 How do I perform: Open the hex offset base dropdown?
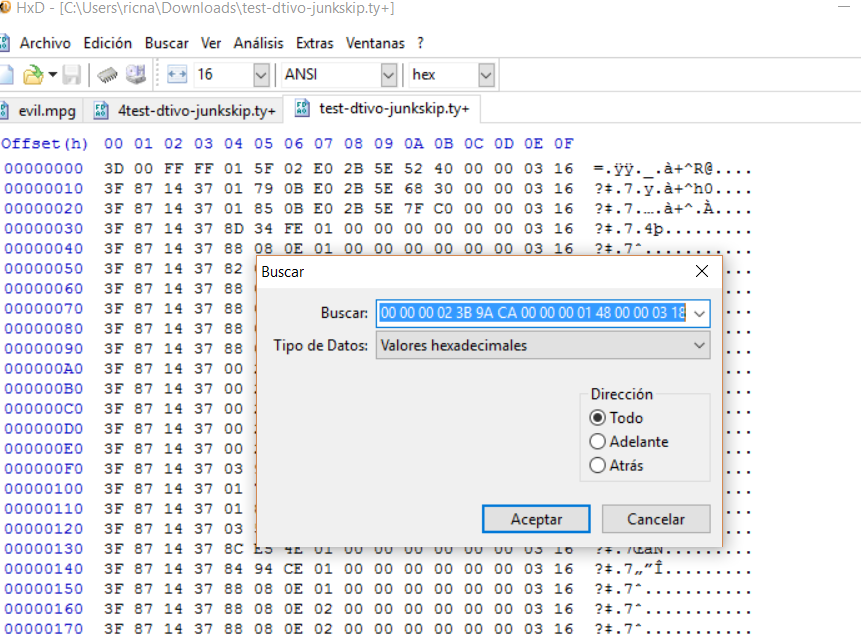coord(486,75)
